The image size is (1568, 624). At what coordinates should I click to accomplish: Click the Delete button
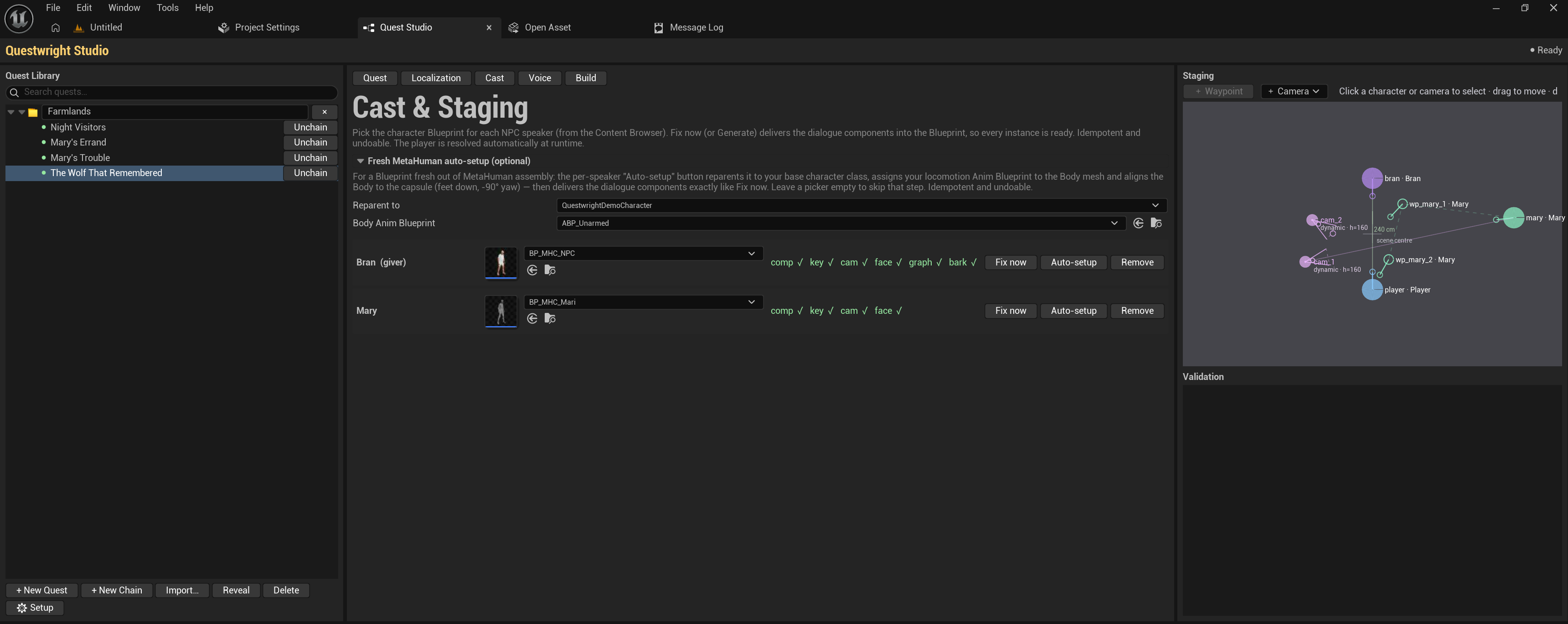click(286, 590)
